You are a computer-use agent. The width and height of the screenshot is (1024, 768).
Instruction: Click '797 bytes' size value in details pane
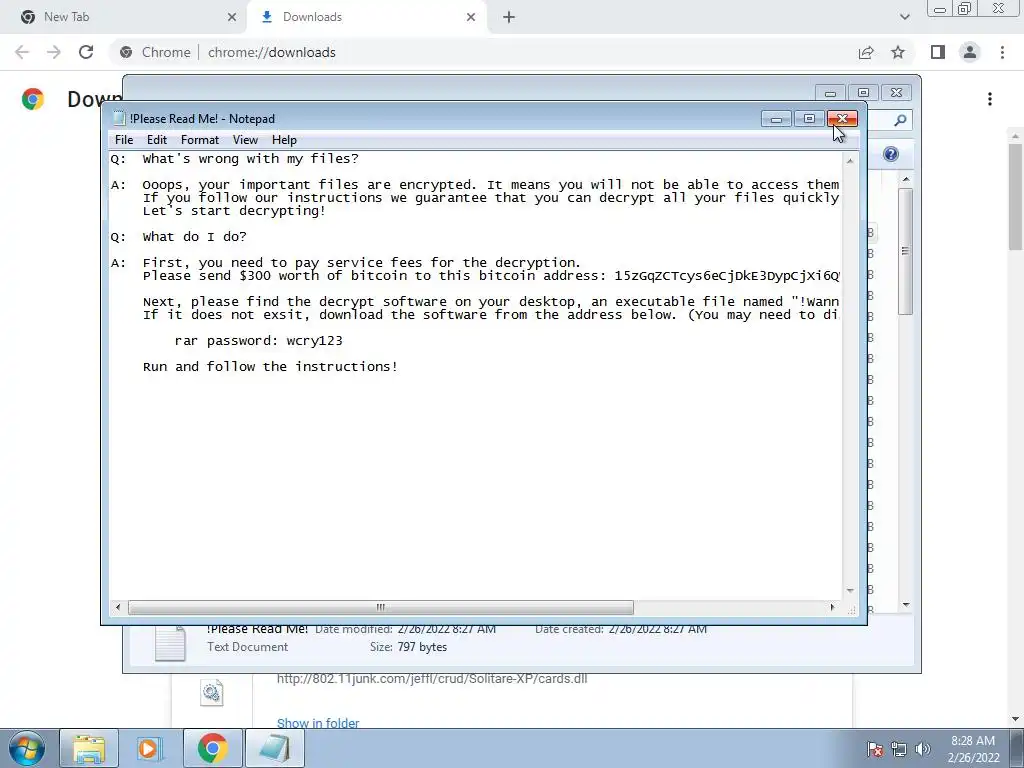pyautogui.click(x=422, y=647)
